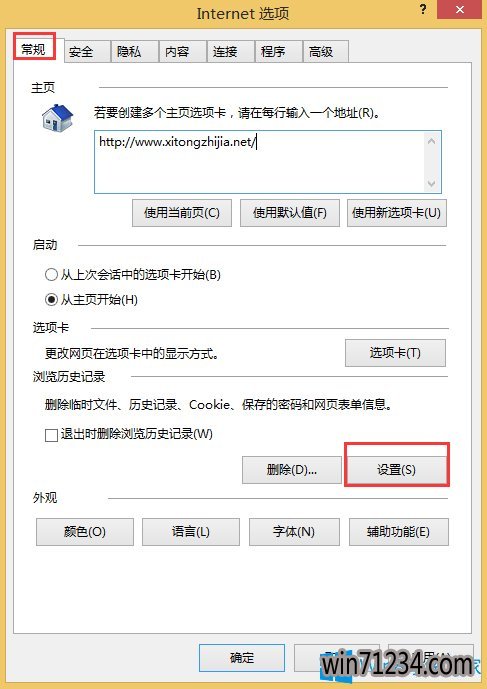Click the help question mark icon
This screenshot has height=689, width=487.
423,9
